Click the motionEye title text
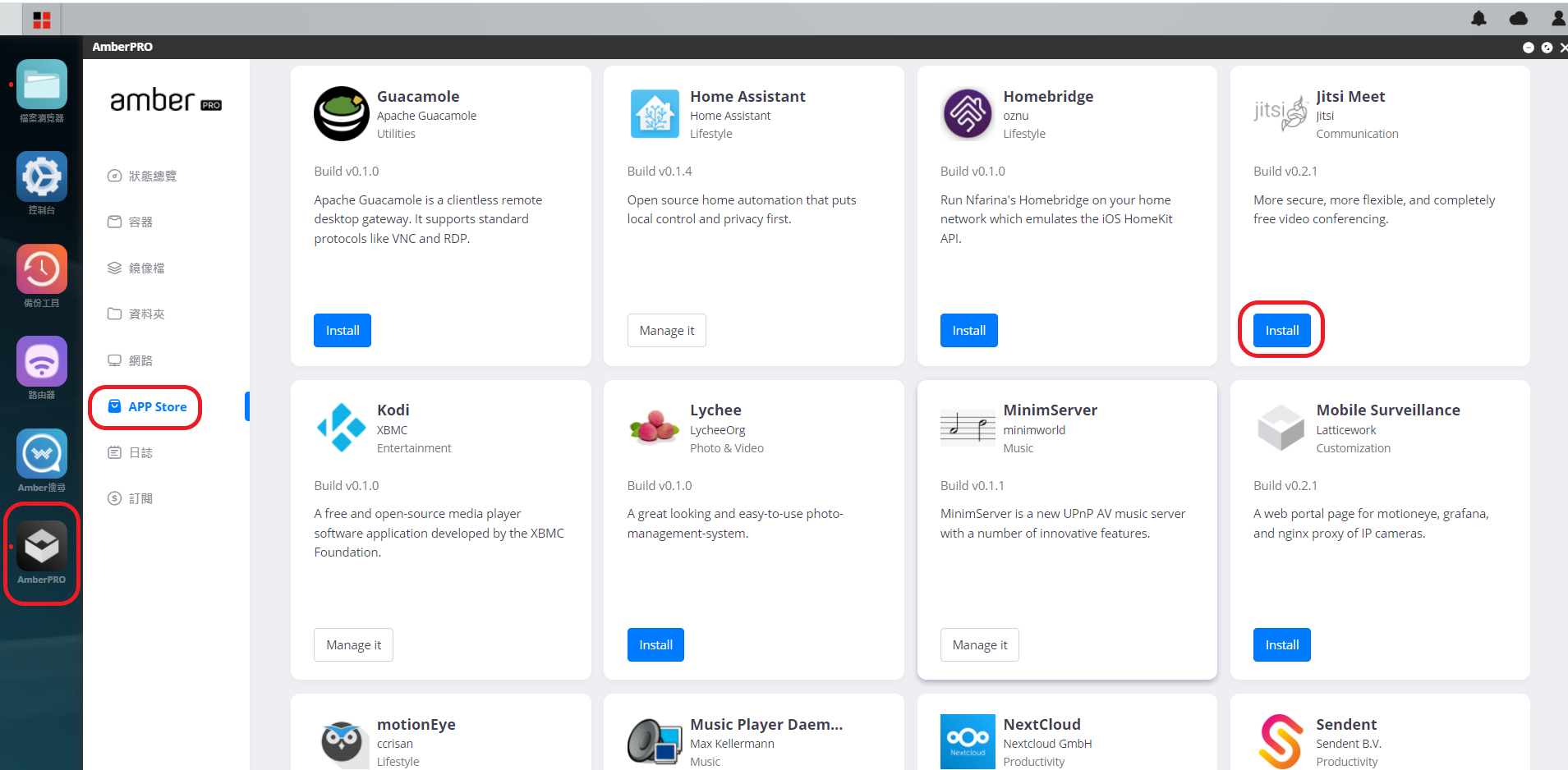Viewport: 1568px width, 770px height. (416, 724)
